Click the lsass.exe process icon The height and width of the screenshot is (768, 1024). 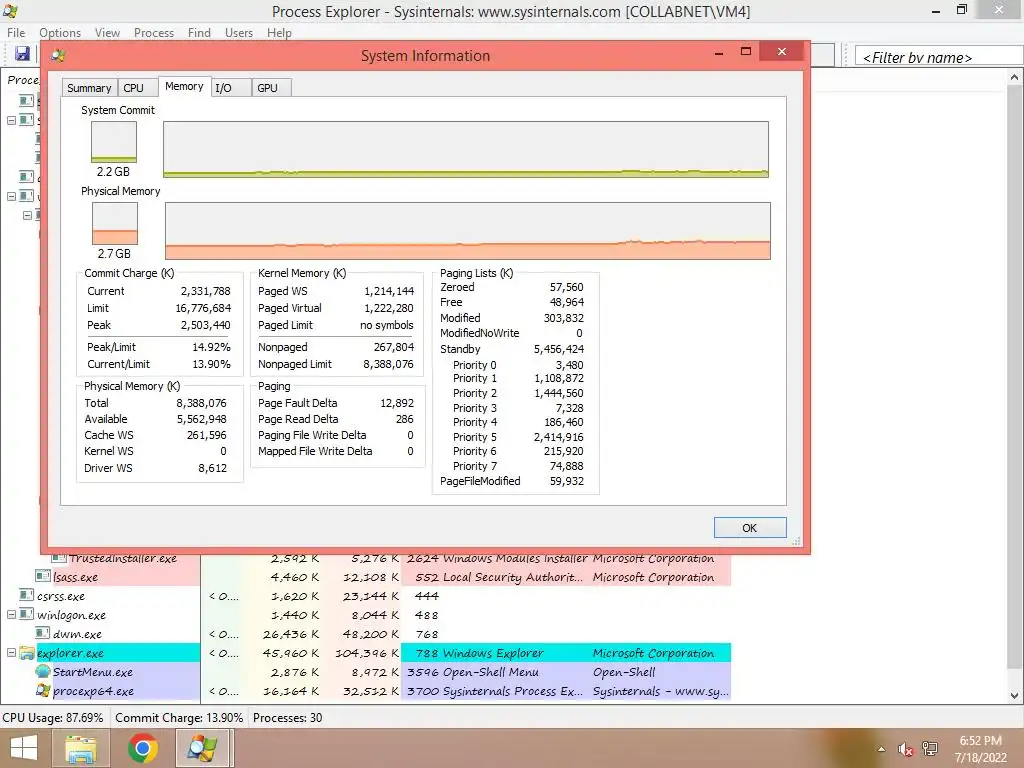coord(43,577)
